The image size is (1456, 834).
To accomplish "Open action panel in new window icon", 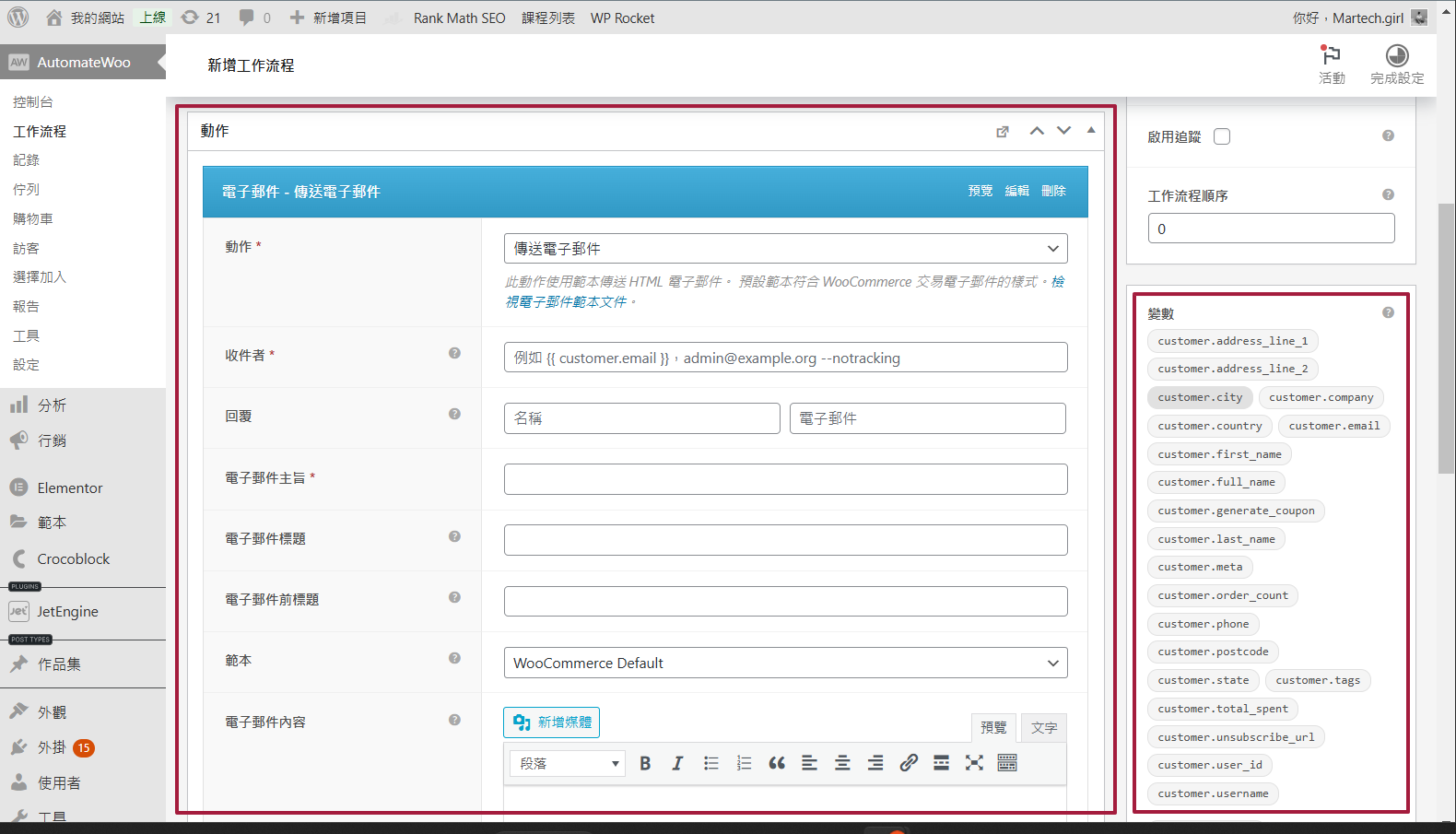I will click(1003, 132).
